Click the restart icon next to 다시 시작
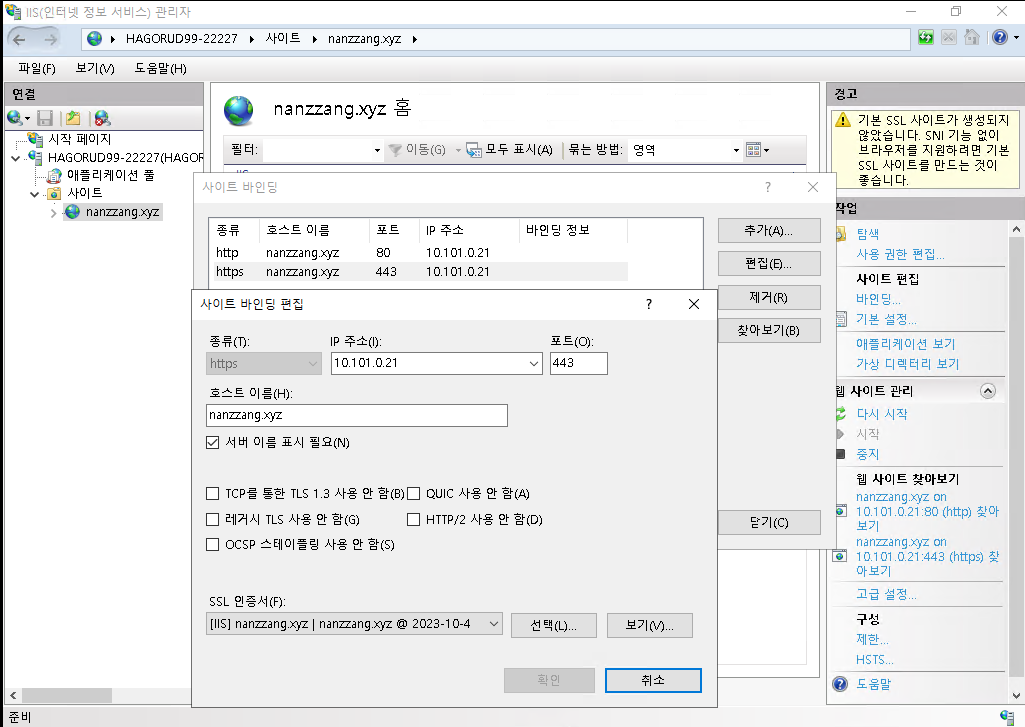Screen dimensions: 1025x727 (841, 413)
